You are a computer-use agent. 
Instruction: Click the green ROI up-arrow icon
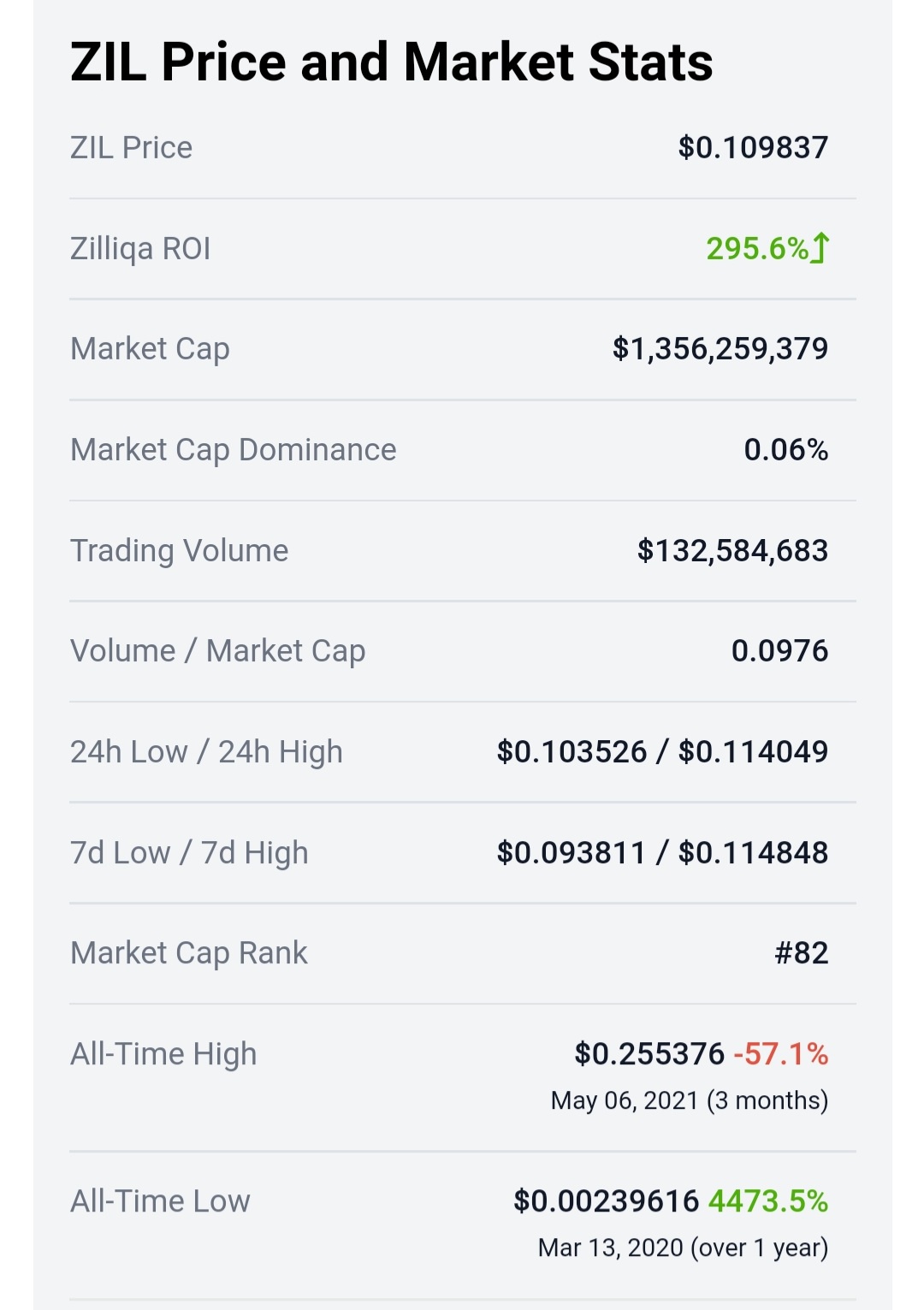[x=820, y=248]
